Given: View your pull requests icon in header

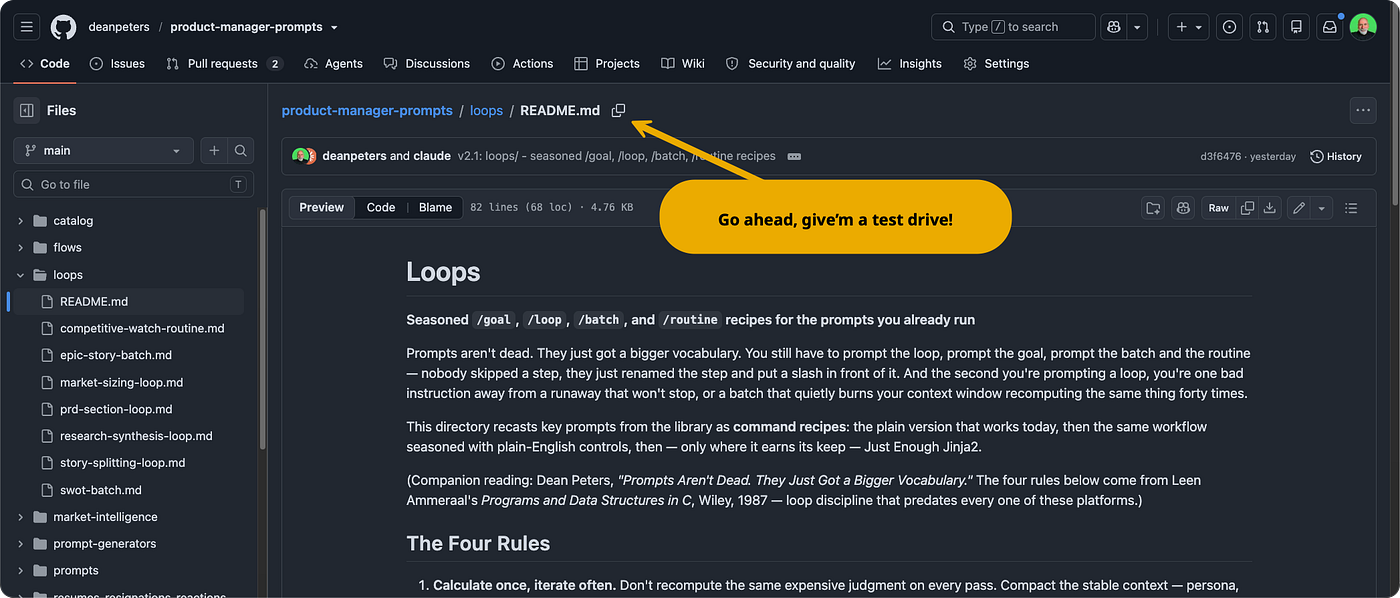Looking at the screenshot, I should pos(1263,27).
